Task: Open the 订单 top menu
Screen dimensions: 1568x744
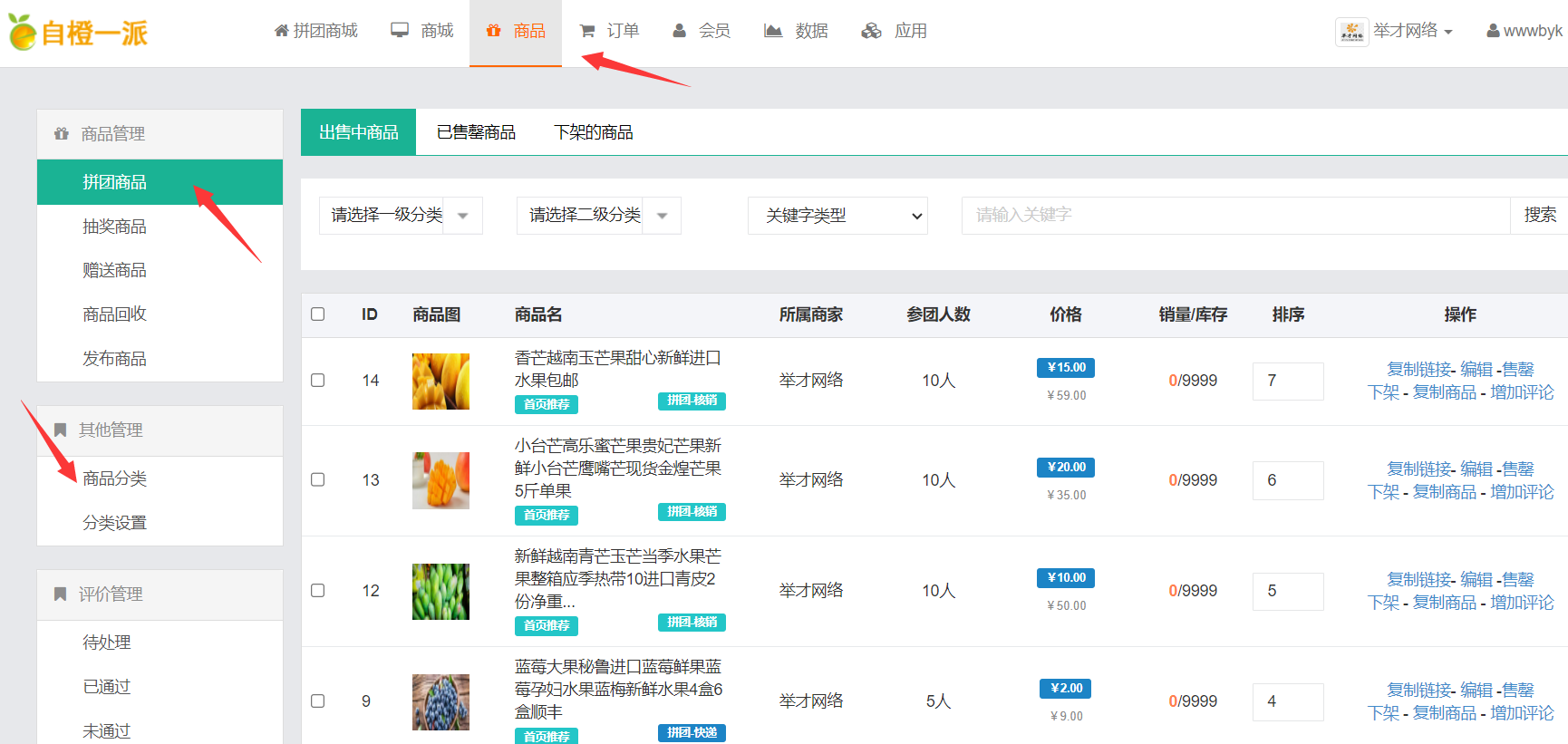Action: point(610,31)
